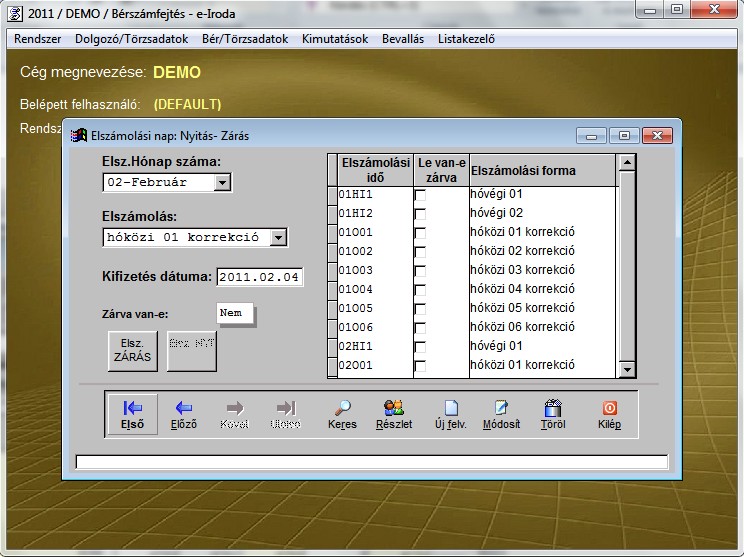Toggle closed checkbox for row 01002
The height and width of the screenshot is (557, 744).
pyautogui.click(x=420, y=252)
